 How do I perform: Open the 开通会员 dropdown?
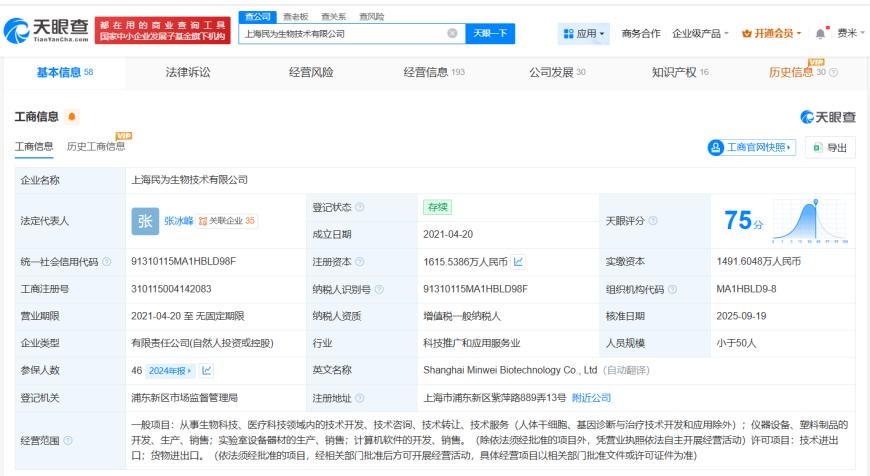pyautogui.click(x=772, y=34)
